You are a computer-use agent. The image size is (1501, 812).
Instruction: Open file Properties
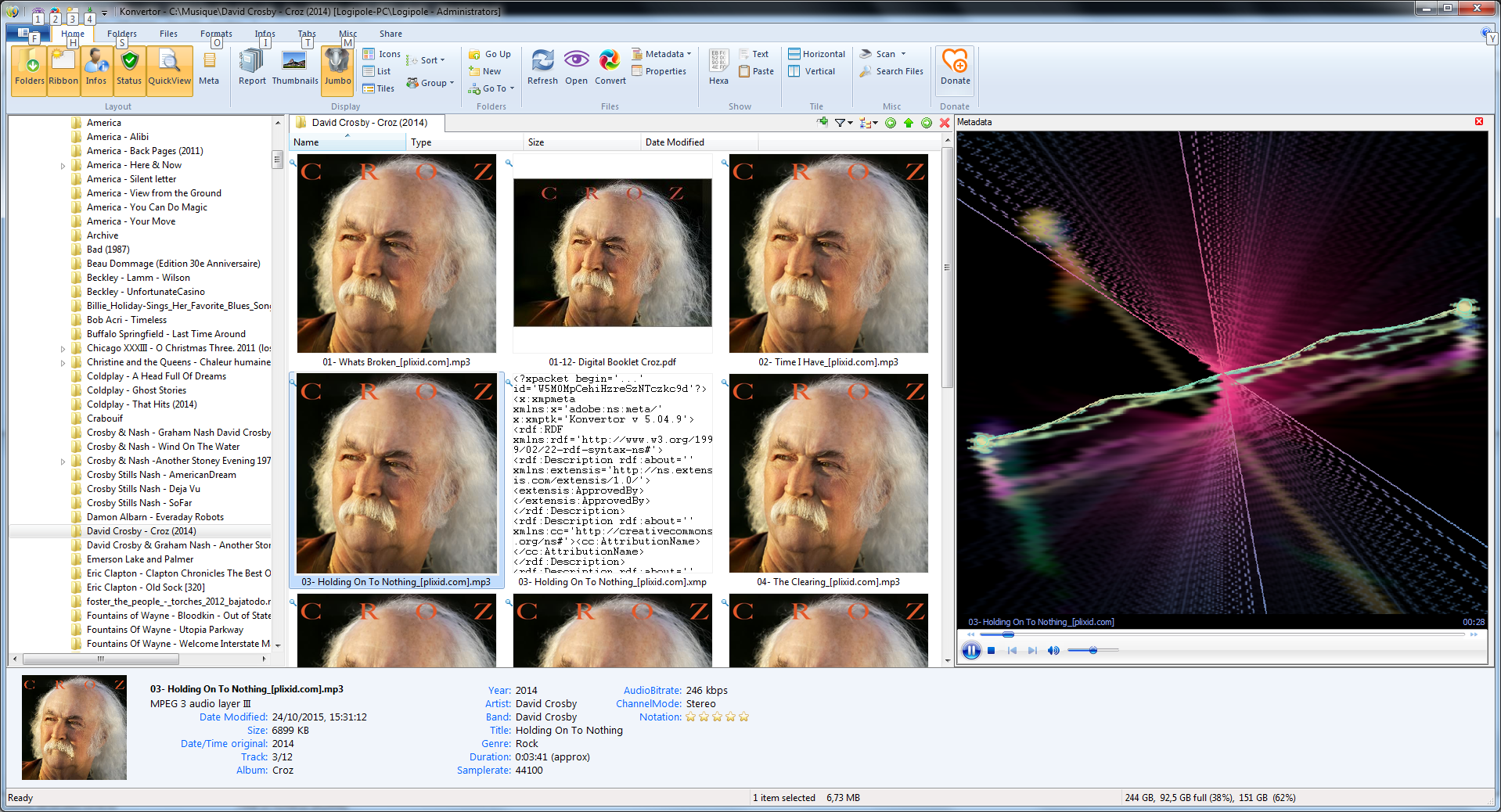point(660,71)
